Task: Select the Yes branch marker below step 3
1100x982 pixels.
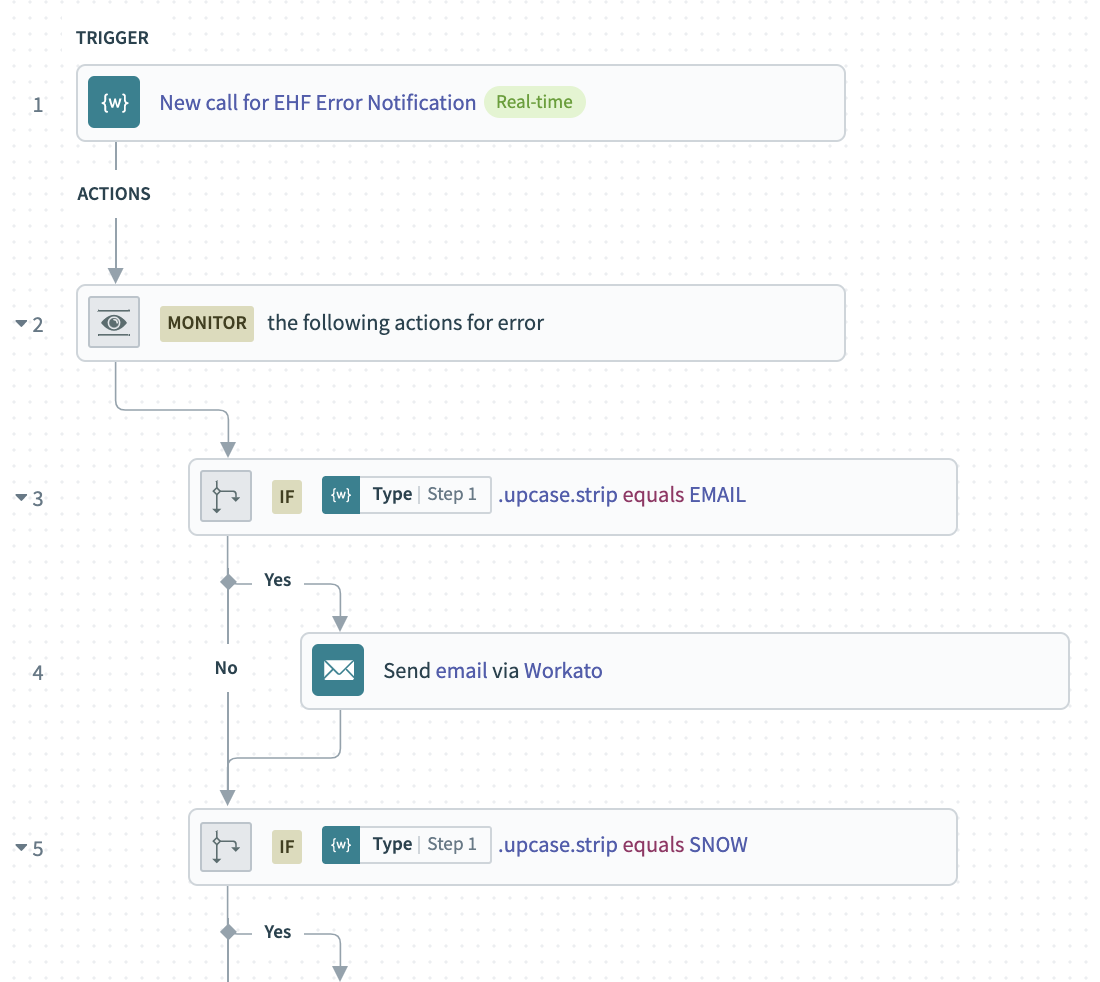Action: pos(226,580)
